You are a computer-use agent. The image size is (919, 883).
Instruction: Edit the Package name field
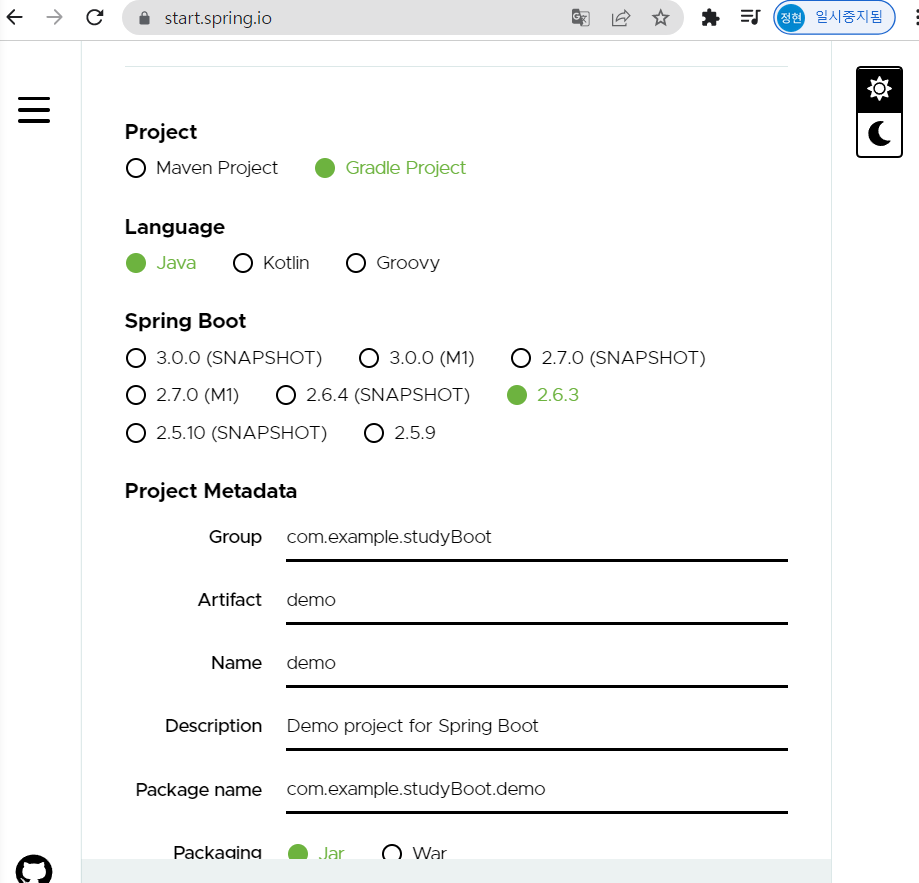[536, 789]
